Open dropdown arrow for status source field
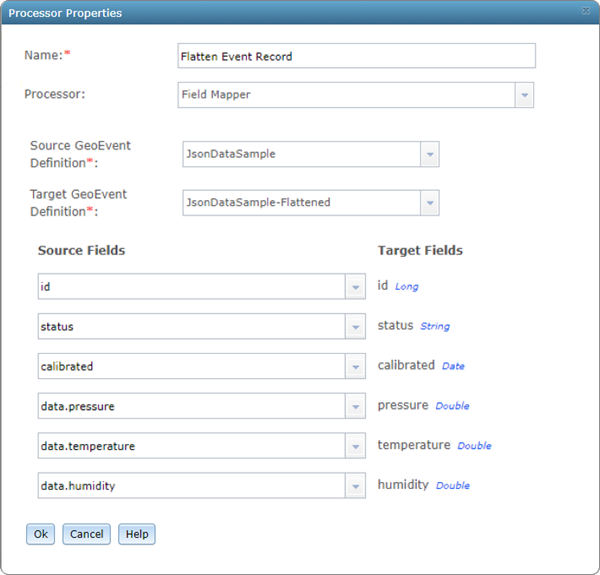 click(x=355, y=327)
